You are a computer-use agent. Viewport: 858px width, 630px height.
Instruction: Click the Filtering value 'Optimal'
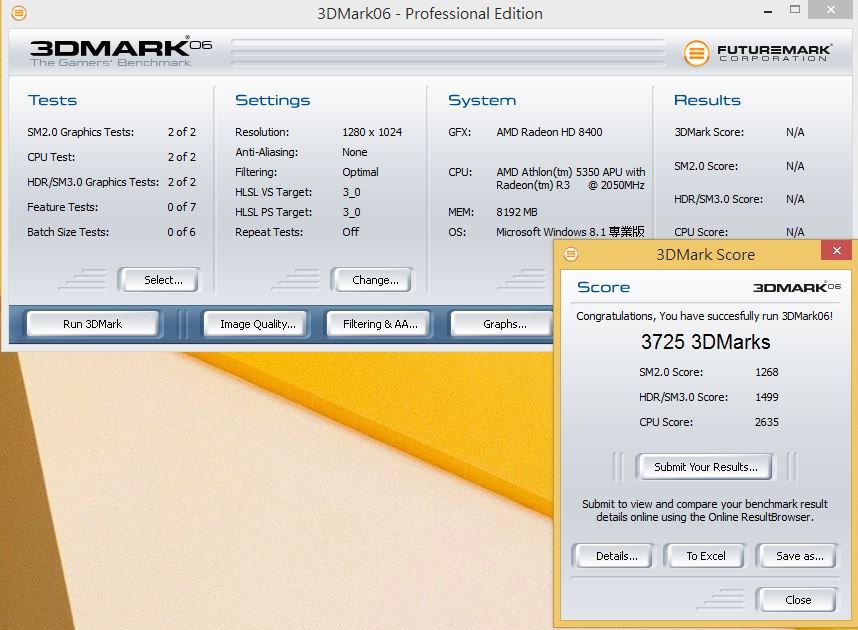tap(360, 172)
